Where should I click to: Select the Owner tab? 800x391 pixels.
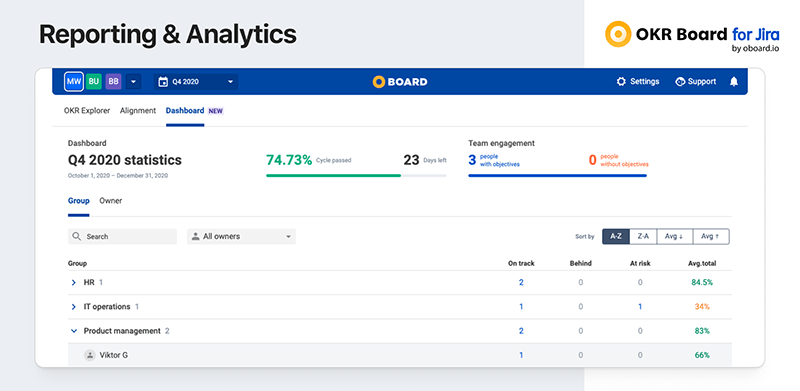(111, 201)
